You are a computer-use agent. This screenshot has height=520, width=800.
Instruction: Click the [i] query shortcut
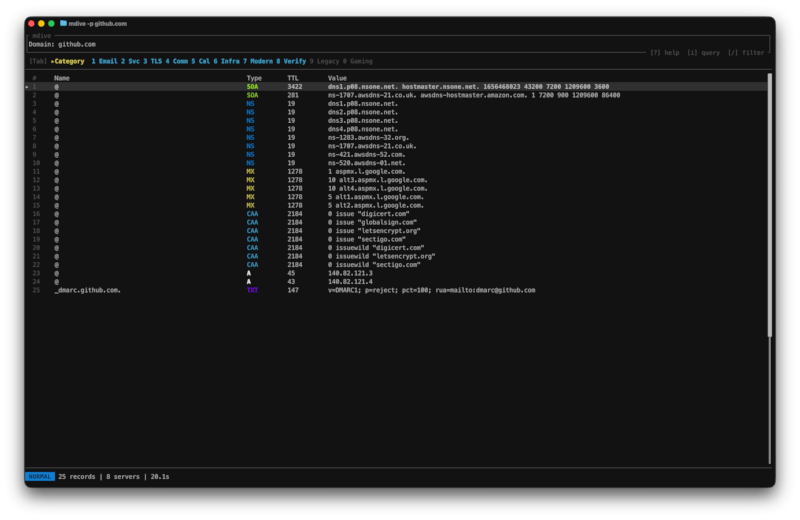(703, 53)
